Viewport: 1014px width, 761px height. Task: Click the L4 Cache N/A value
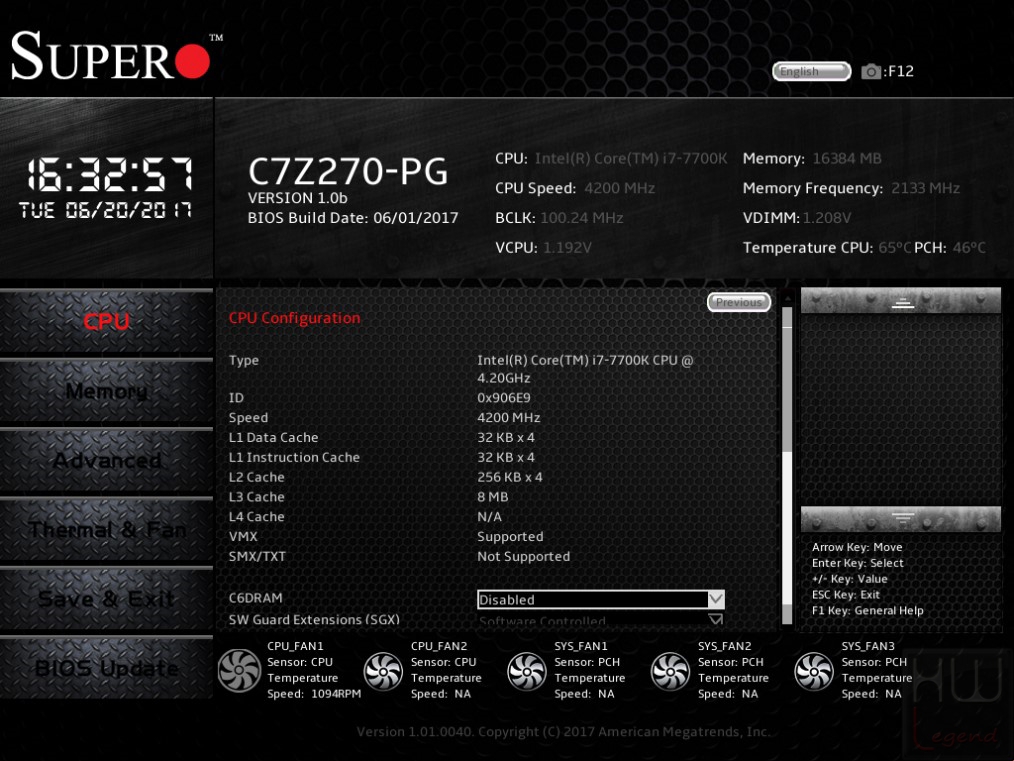(490, 517)
